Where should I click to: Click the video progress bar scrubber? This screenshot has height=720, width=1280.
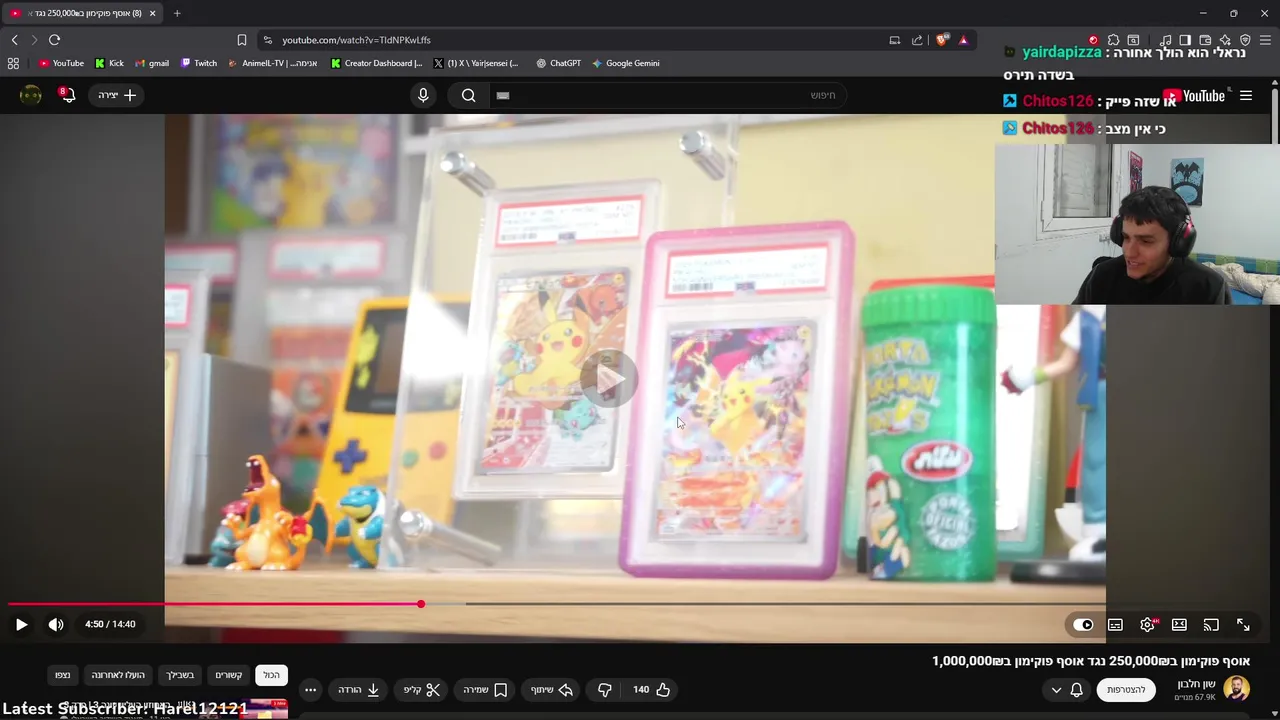click(421, 604)
